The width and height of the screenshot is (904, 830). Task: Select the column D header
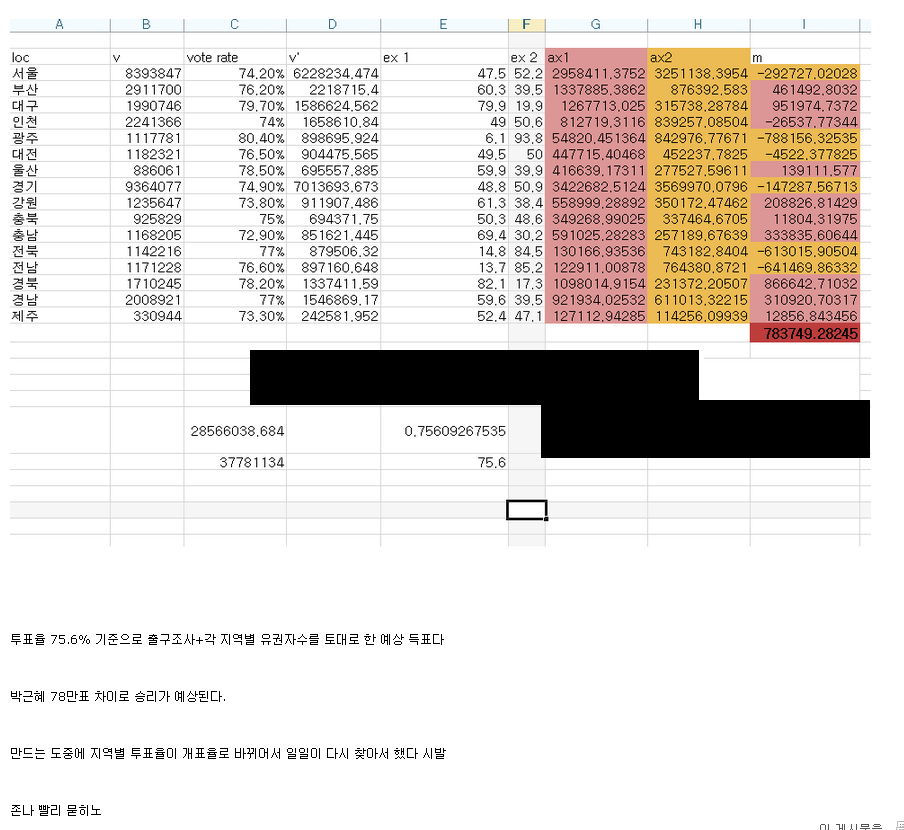333,24
